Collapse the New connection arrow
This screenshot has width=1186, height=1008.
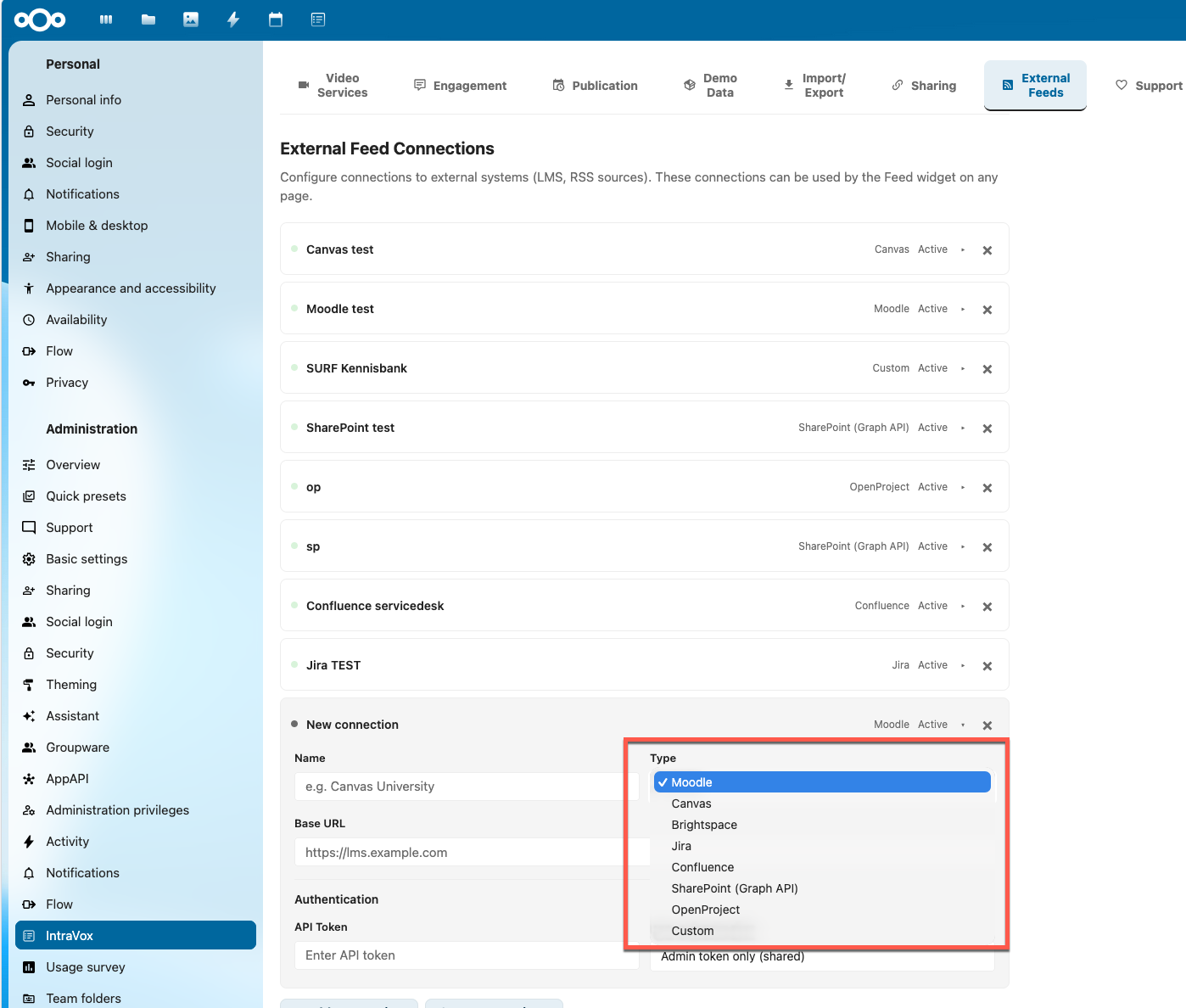[x=963, y=725]
